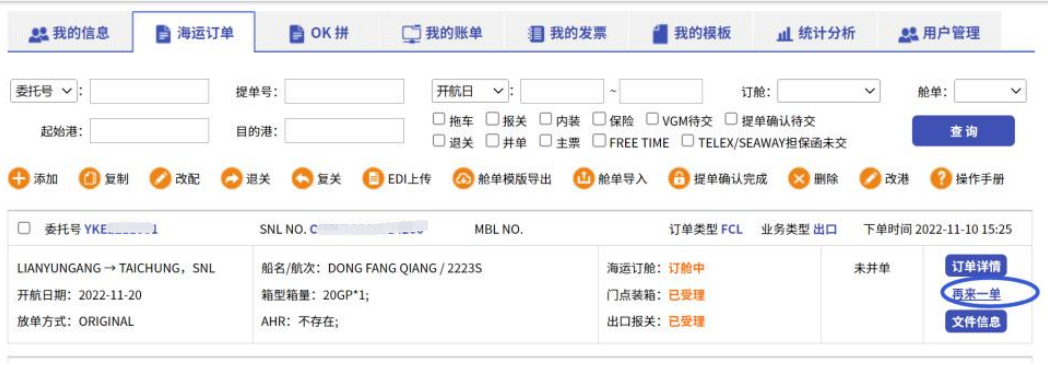Check the 拖车 checkbox

(x=438, y=119)
